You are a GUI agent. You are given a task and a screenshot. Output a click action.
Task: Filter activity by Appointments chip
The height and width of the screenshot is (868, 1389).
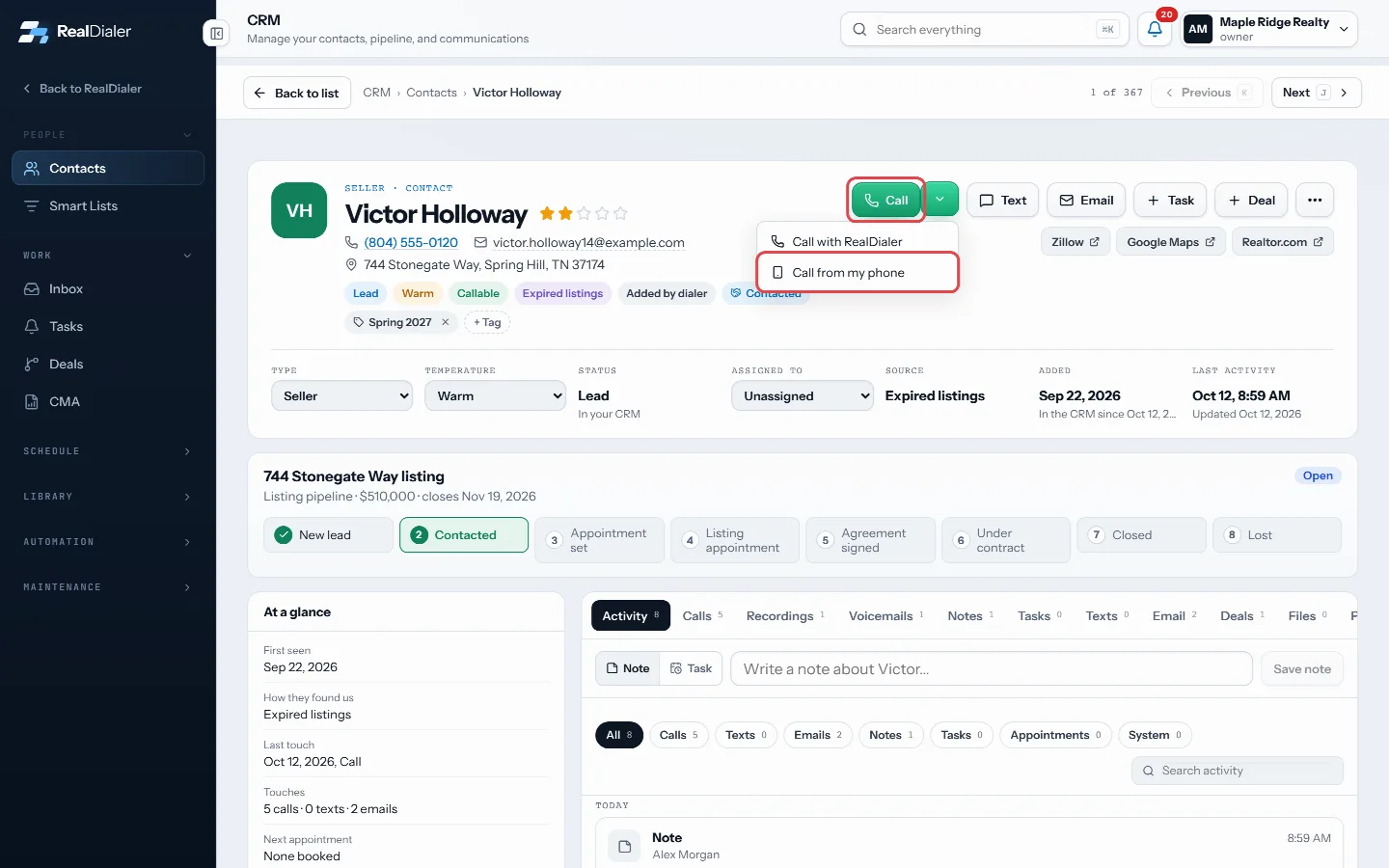point(1055,735)
